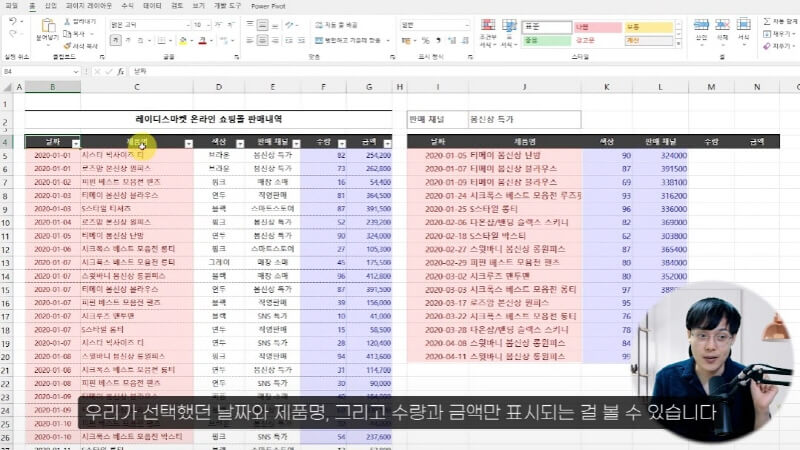
Task: Click the Borders icon
Action: (x=161, y=40)
